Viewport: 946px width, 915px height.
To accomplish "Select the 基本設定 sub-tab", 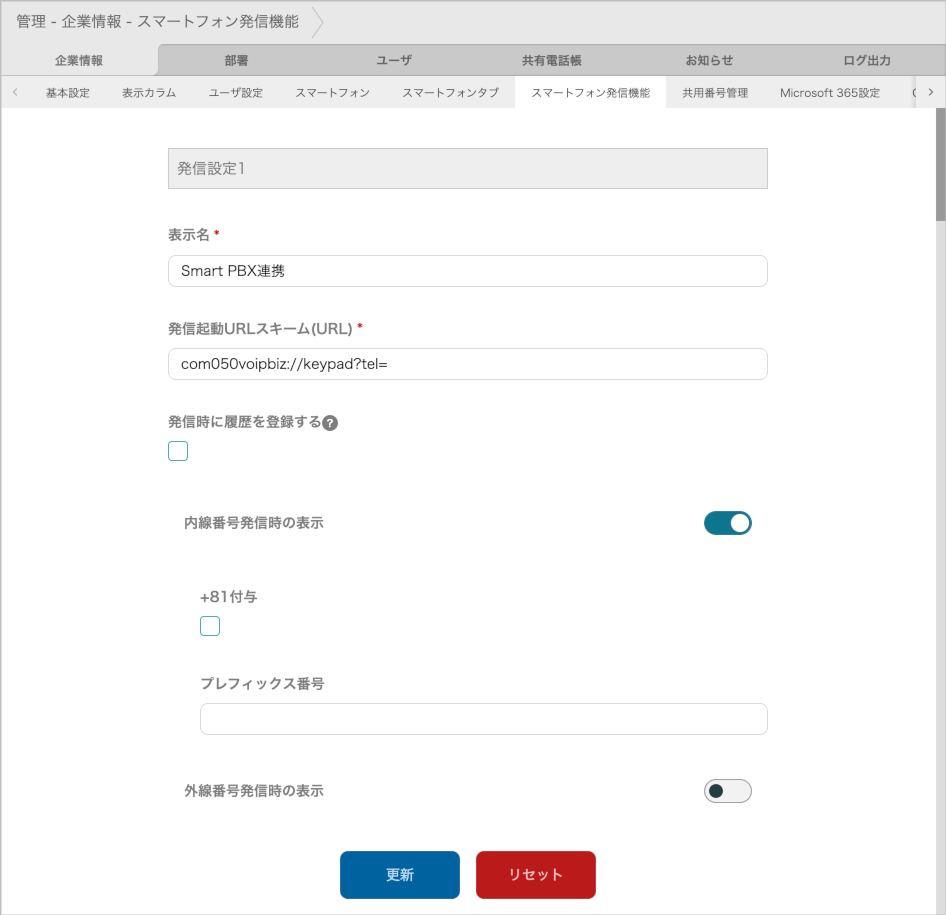I will 68,93.
